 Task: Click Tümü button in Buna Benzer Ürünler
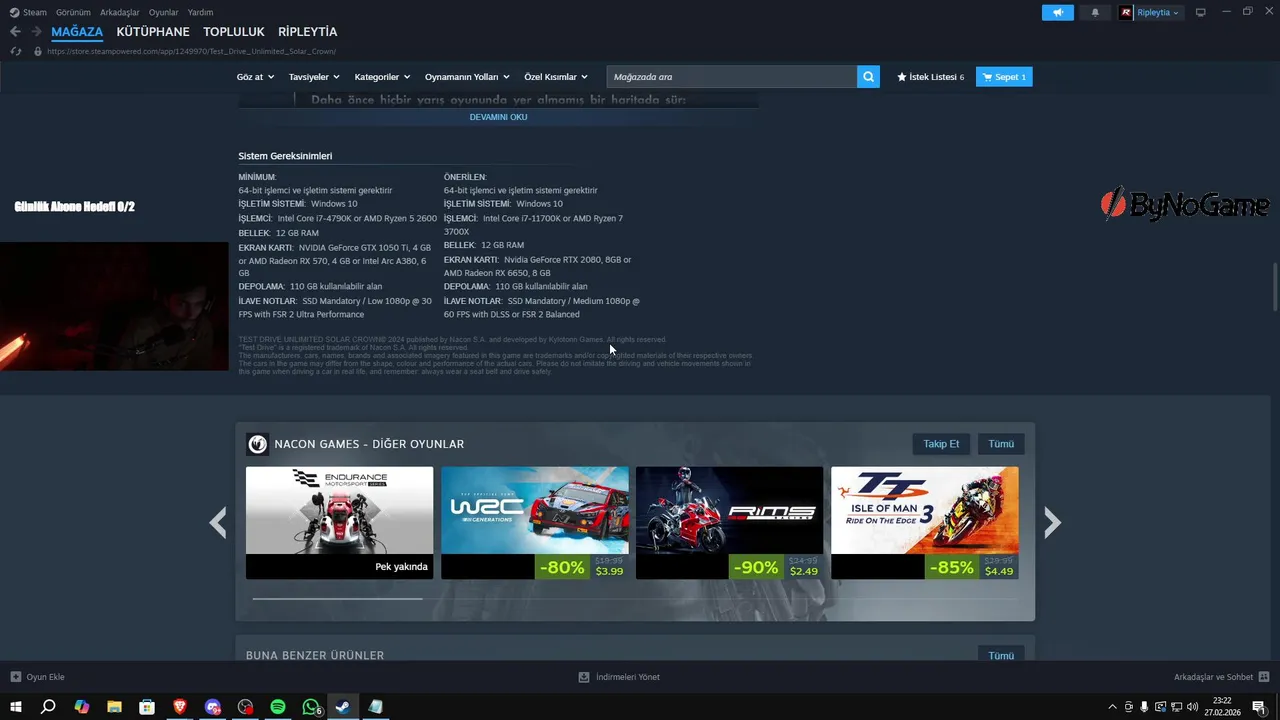tap(1001, 656)
